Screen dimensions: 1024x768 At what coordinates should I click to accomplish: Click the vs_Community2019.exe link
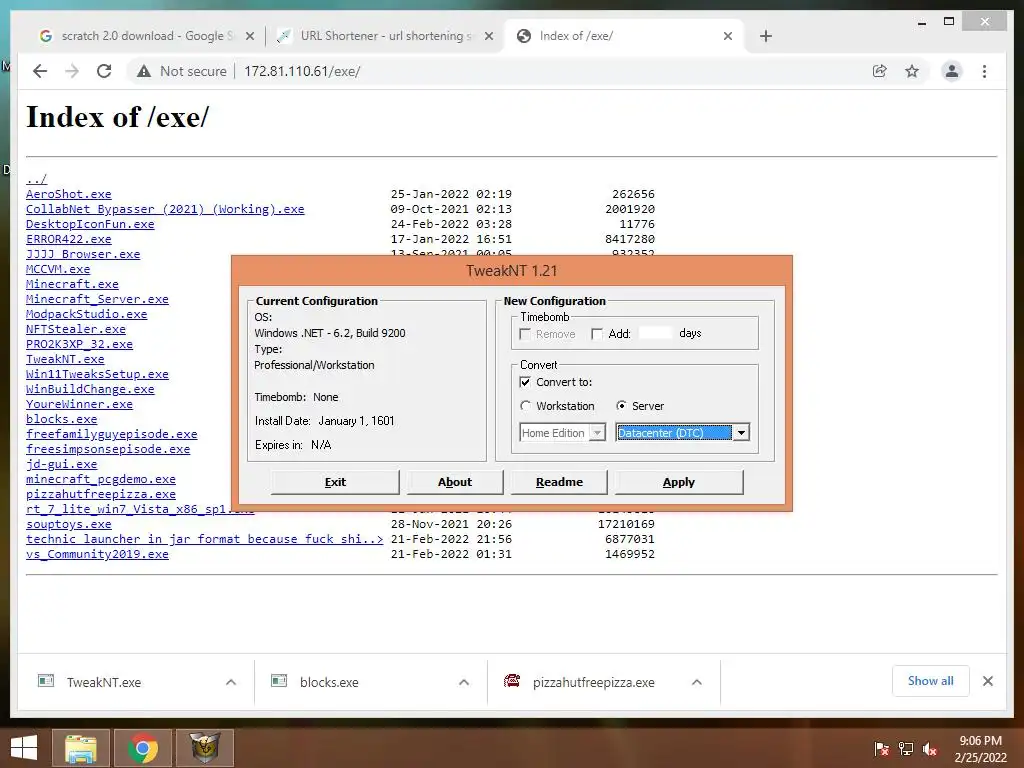click(97, 554)
